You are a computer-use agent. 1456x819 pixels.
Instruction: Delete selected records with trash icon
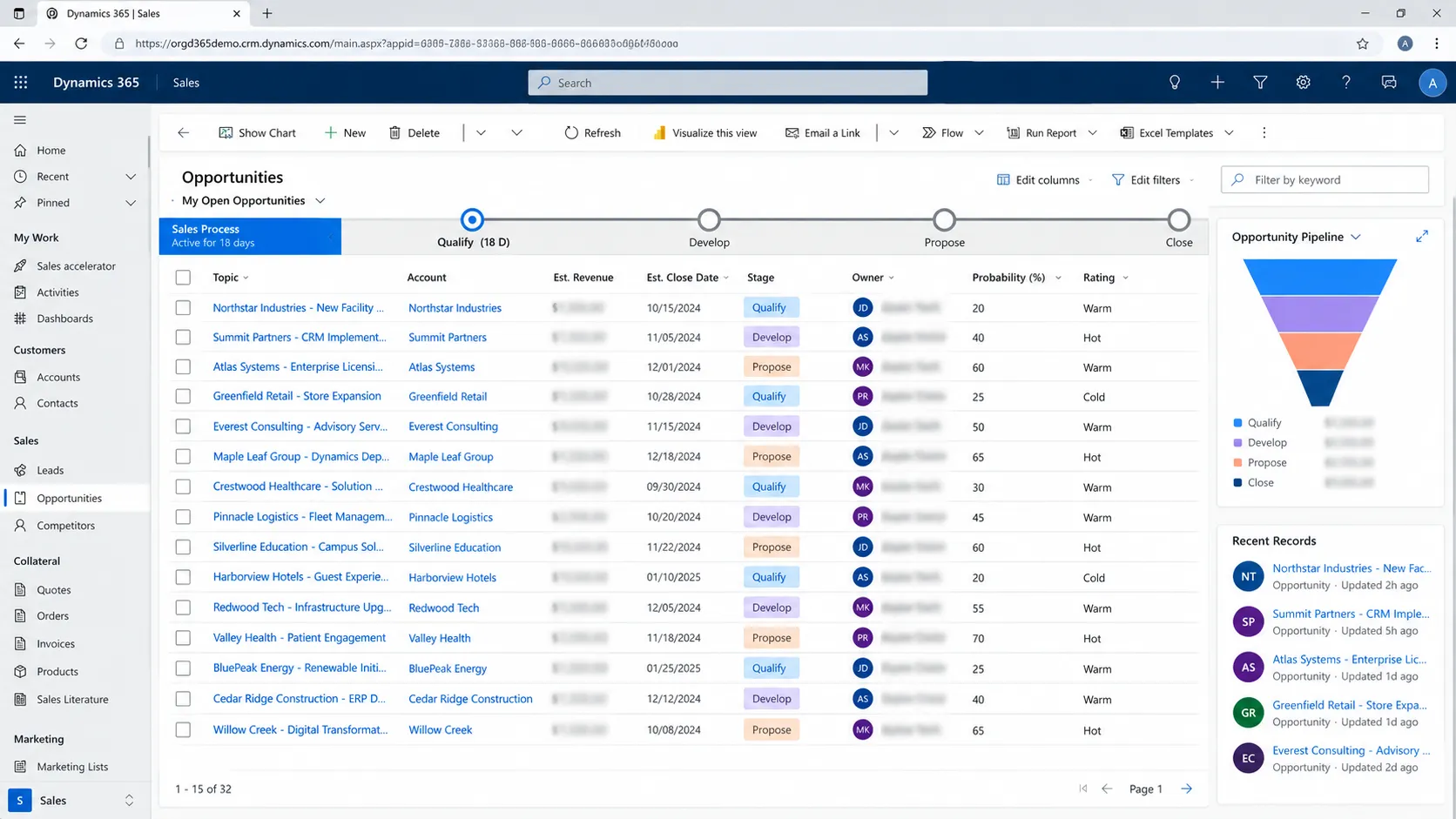click(415, 133)
